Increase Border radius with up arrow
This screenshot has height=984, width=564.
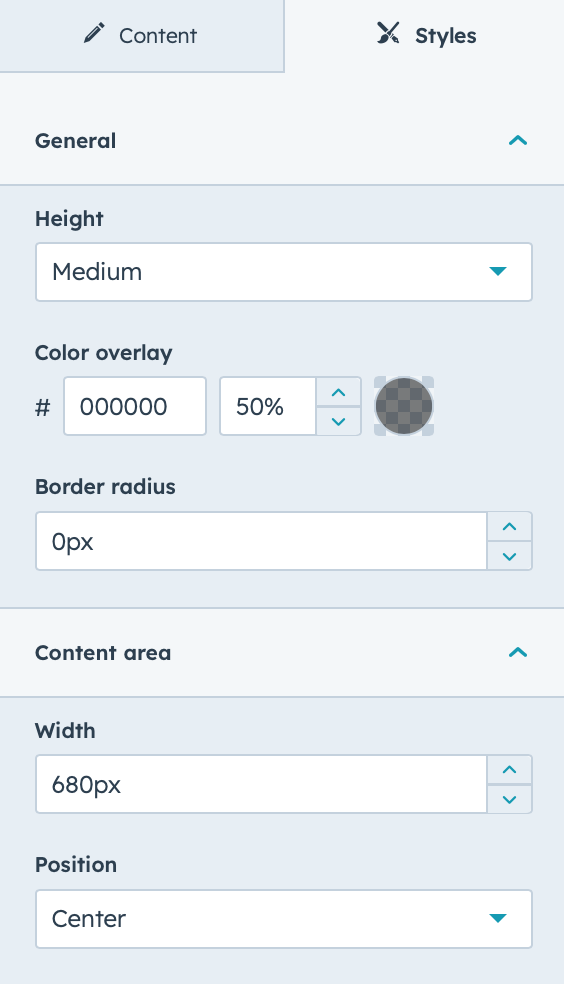click(x=509, y=527)
